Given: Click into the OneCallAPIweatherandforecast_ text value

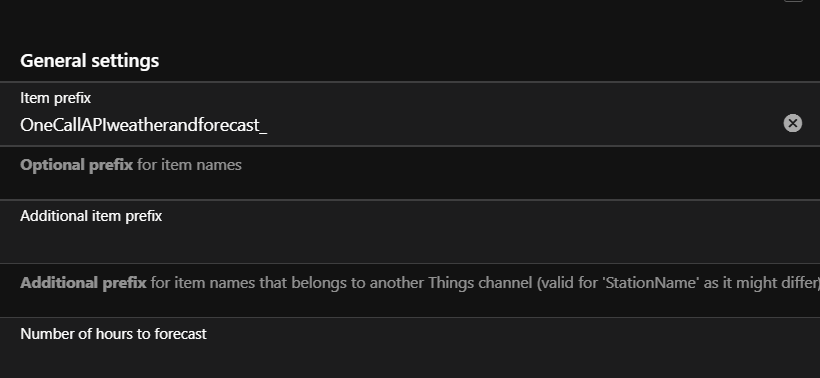Looking at the screenshot, I should click(143, 125).
